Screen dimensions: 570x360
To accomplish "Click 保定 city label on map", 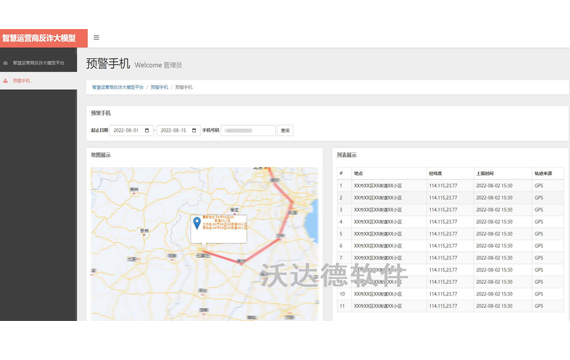I will click(234, 210).
